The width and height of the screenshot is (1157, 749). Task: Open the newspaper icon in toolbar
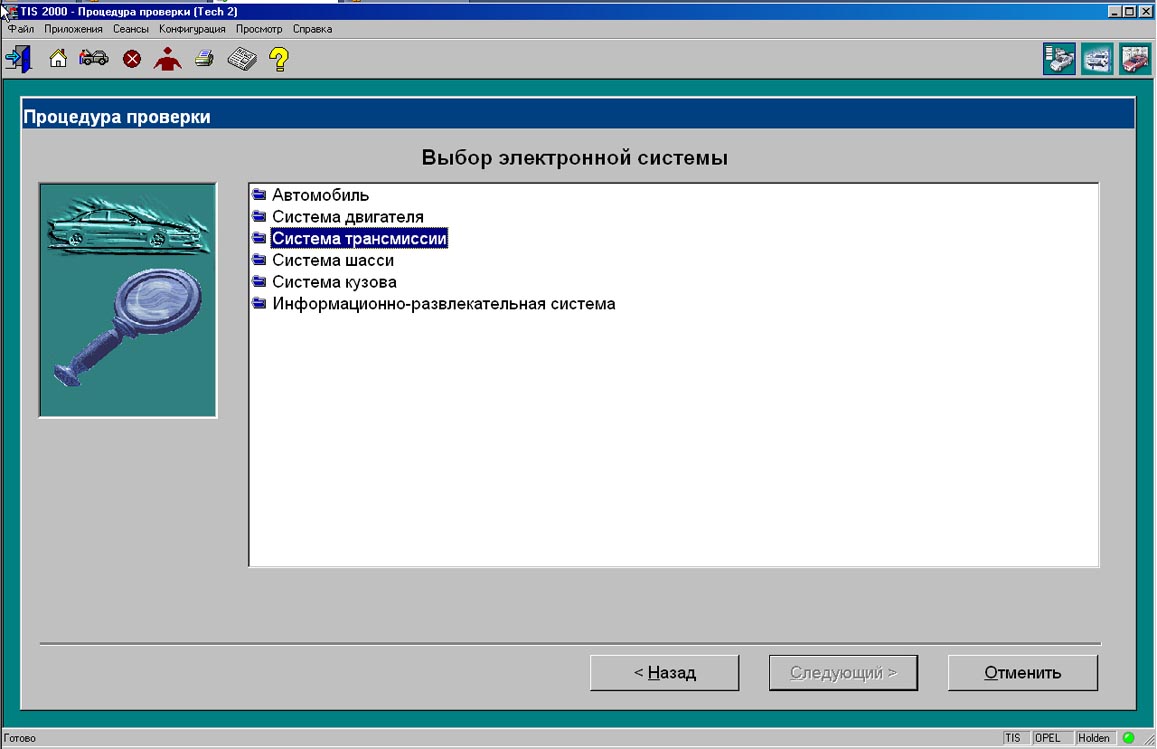[241, 59]
